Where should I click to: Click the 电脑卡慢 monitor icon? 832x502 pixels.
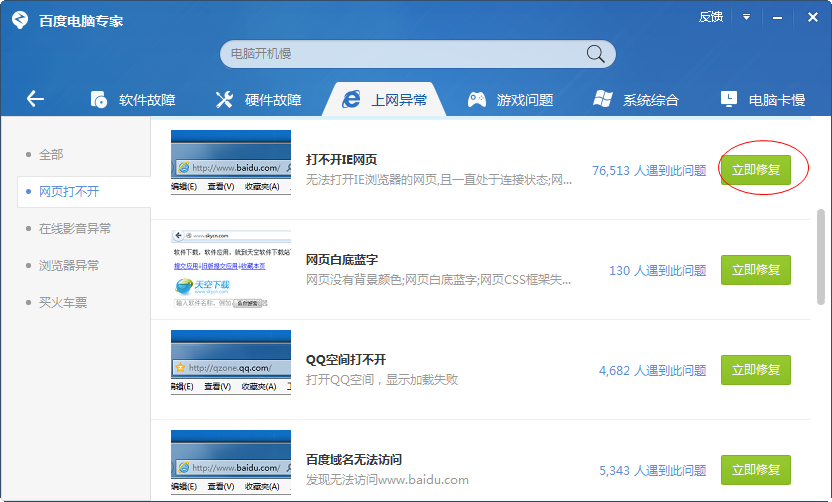pos(729,99)
